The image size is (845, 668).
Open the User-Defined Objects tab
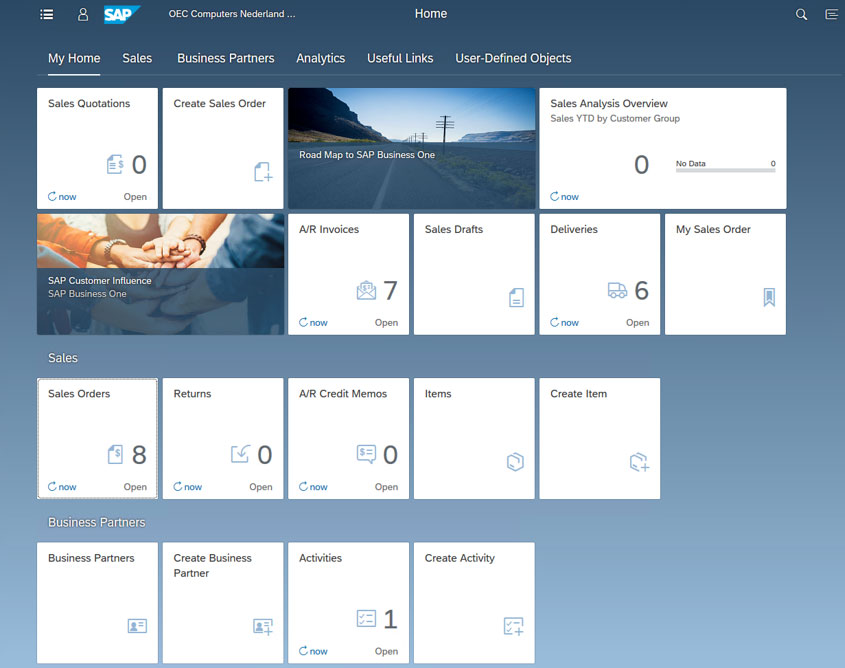point(513,58)
